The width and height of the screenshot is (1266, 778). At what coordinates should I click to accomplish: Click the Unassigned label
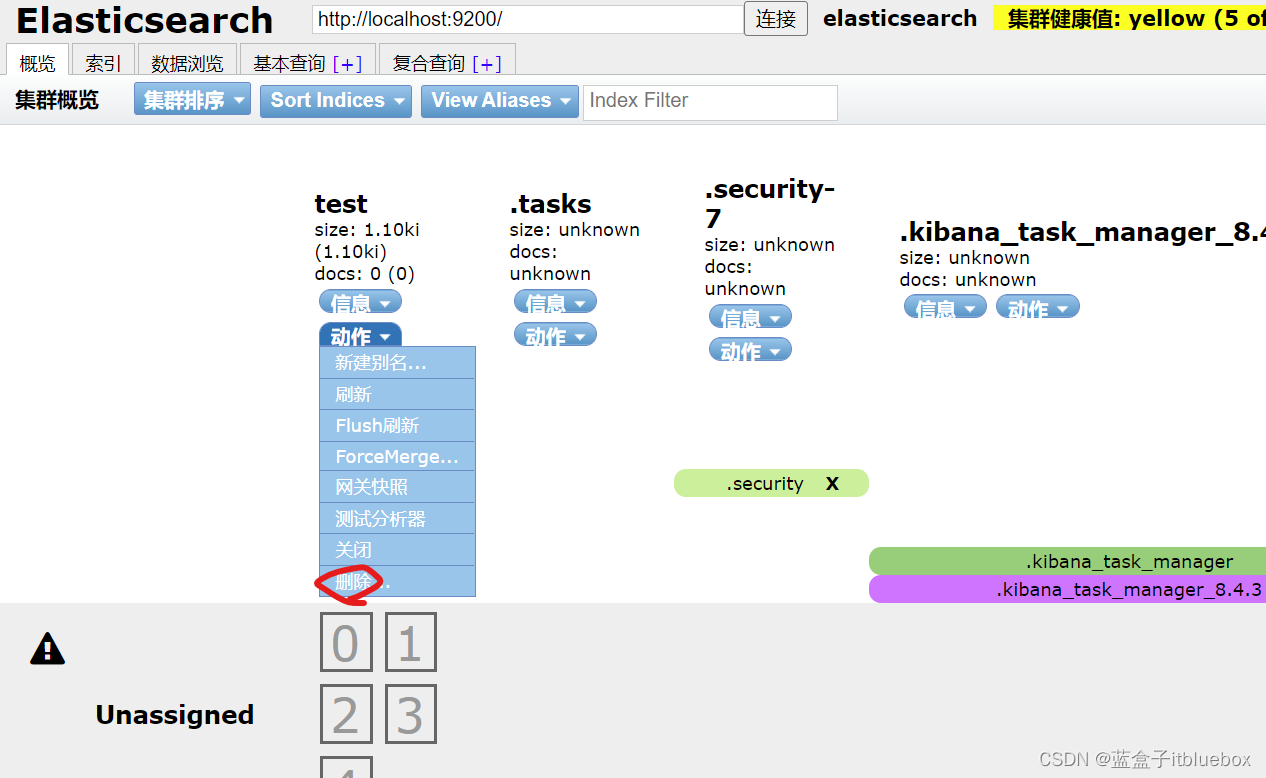point(175,715)
